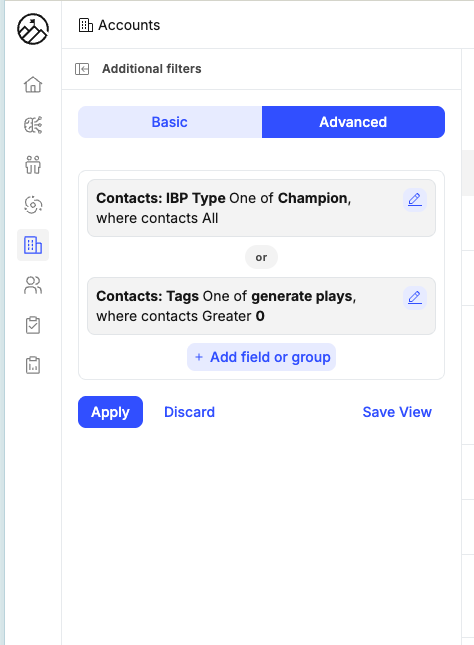Select the Accounts building icon in sidebar
474x645 pixels.
click(33, 245)
